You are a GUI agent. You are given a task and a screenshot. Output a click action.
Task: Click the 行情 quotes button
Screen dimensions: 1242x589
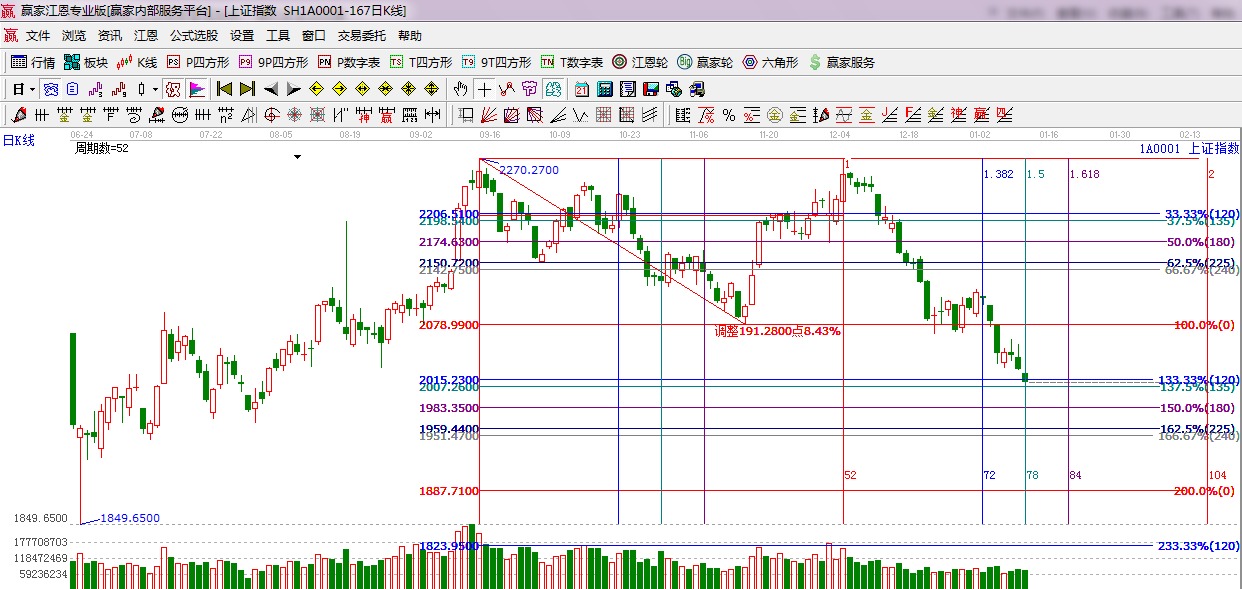[33, 62]
